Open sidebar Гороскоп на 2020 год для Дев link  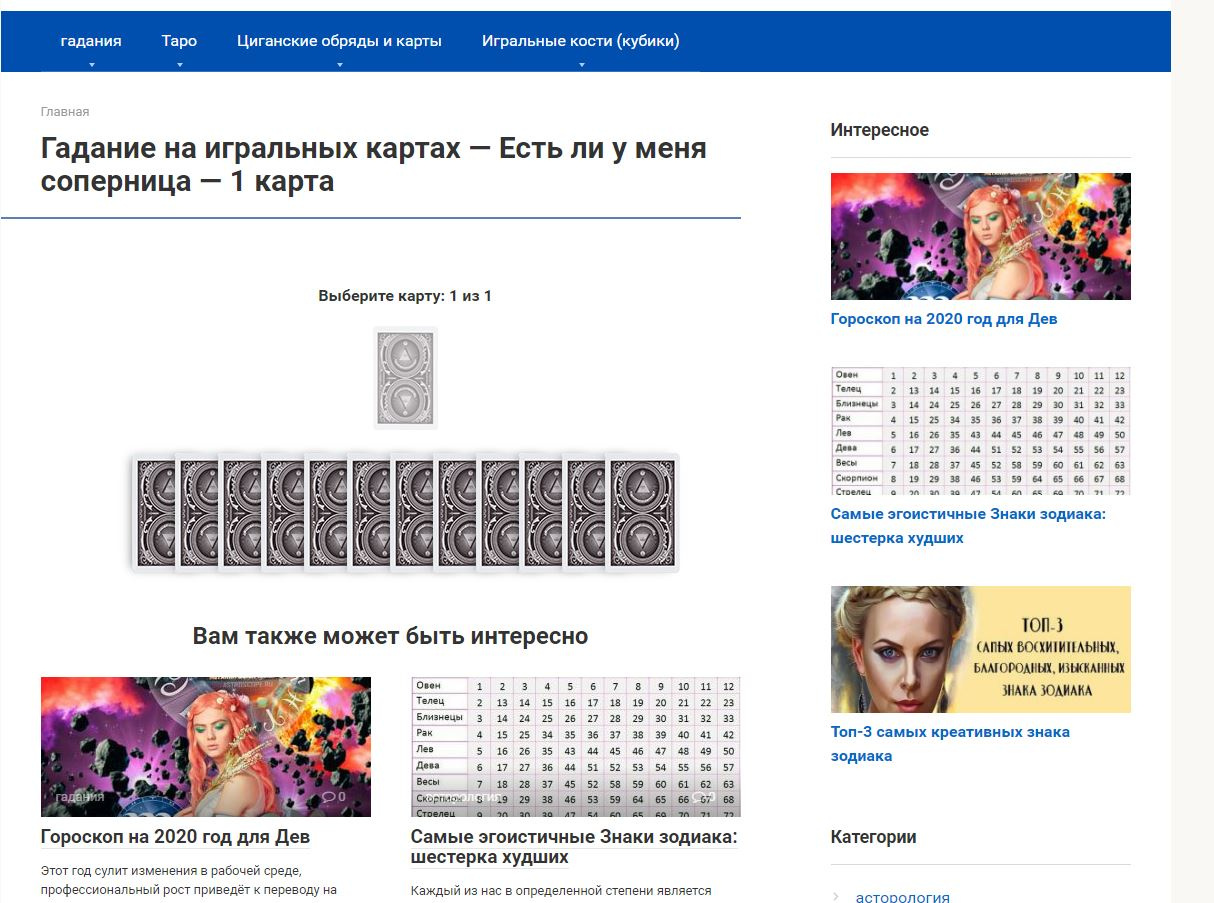coord(943,319)
